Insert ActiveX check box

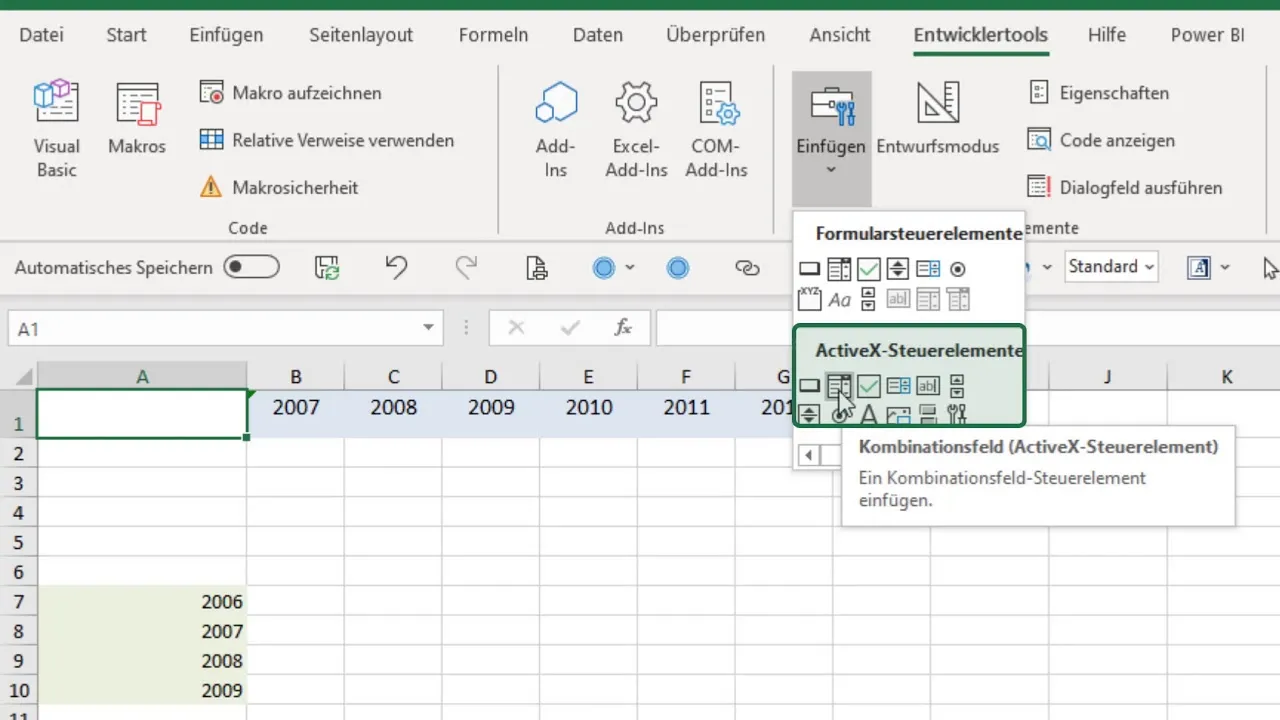868,385
